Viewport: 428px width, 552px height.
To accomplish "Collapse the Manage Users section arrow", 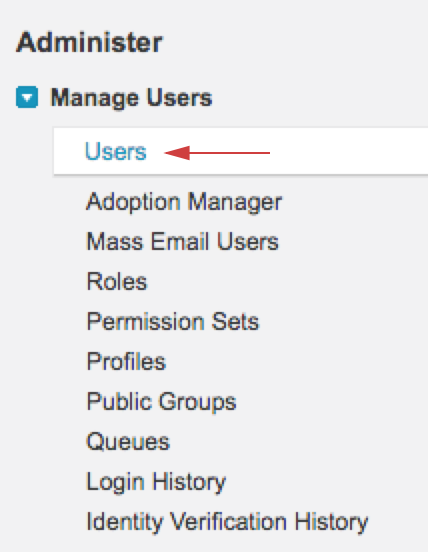I will click(x=27, y=97).
